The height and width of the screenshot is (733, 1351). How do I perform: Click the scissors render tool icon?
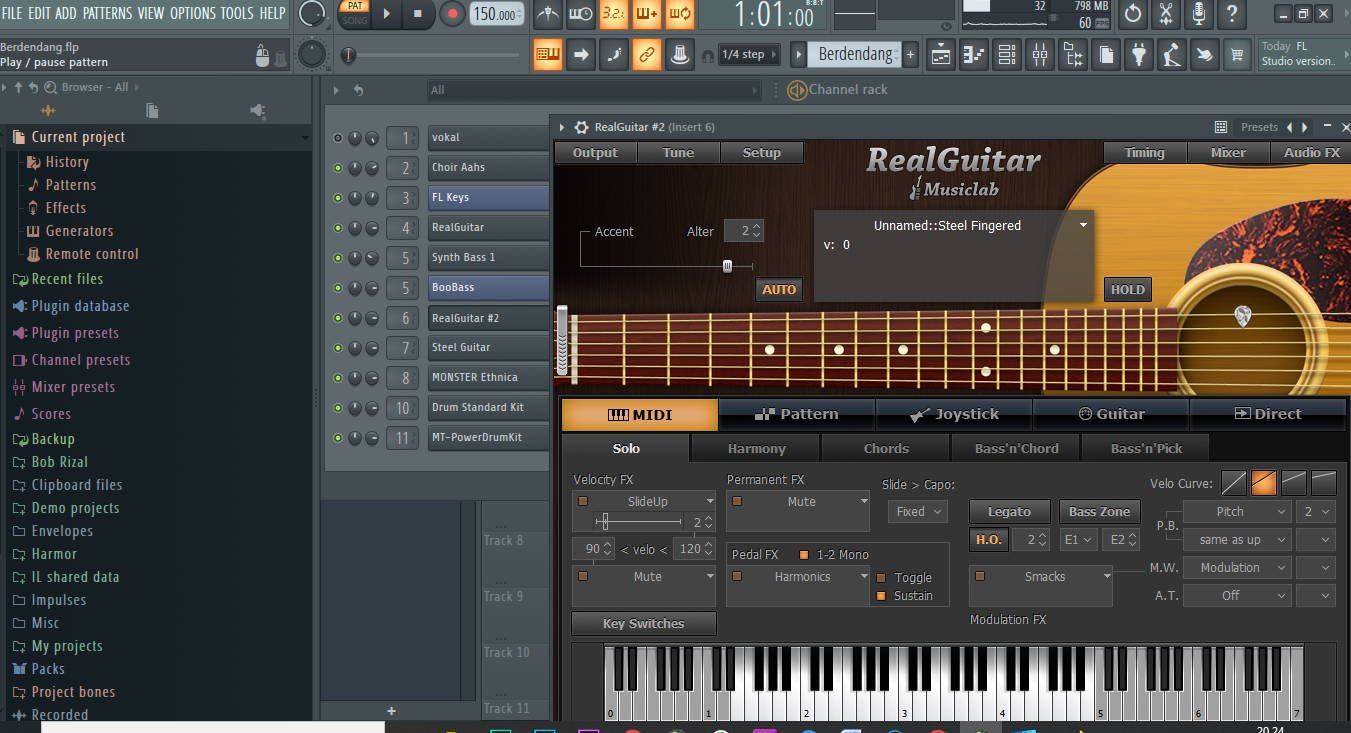coord(1166,14)
